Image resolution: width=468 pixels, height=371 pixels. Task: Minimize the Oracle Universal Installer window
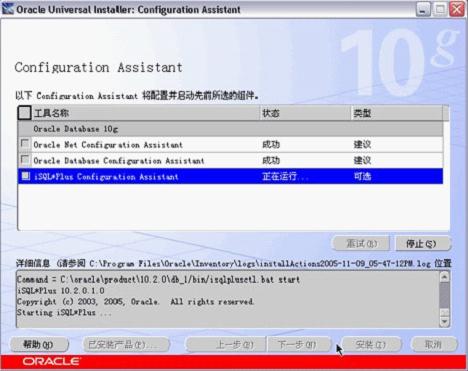tap(423, 9)
